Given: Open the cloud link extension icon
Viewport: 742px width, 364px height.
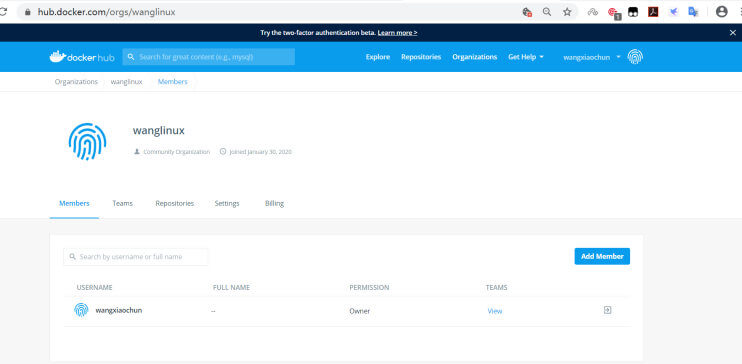Looking at the screenshot, I should click(x=593, y=12).
